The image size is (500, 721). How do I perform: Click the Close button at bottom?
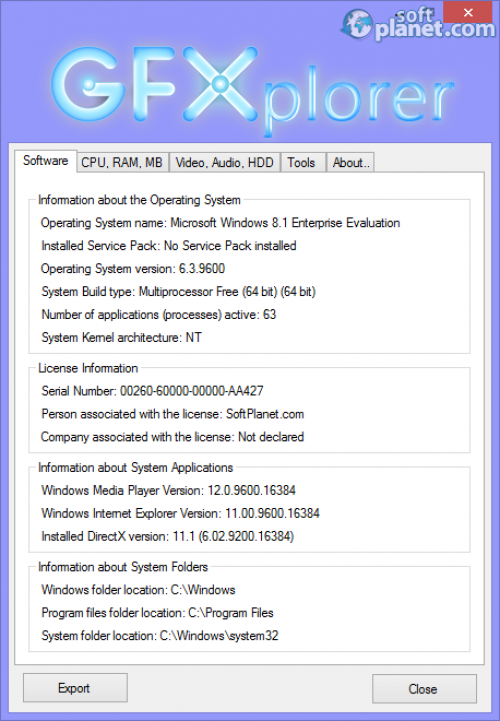coord(424,688)
